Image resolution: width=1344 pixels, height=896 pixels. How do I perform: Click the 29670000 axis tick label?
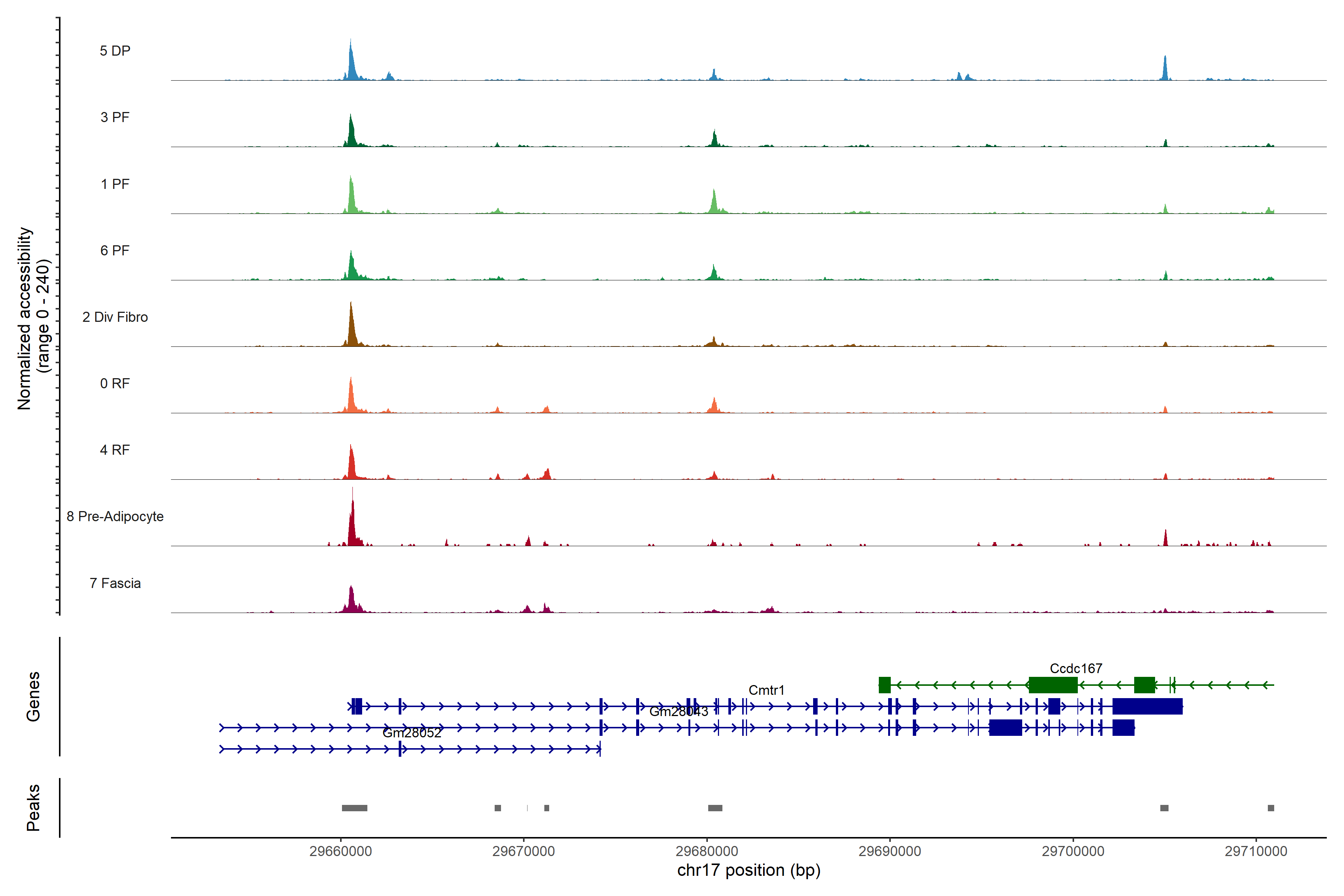click(523, 851)
